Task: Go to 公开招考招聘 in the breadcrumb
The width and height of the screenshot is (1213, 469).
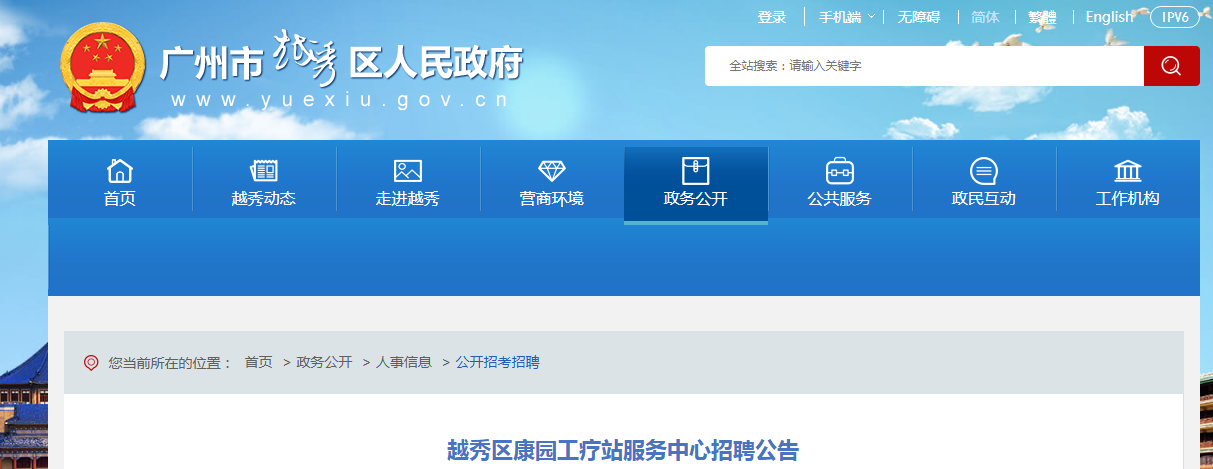Action: coord(498,362)
